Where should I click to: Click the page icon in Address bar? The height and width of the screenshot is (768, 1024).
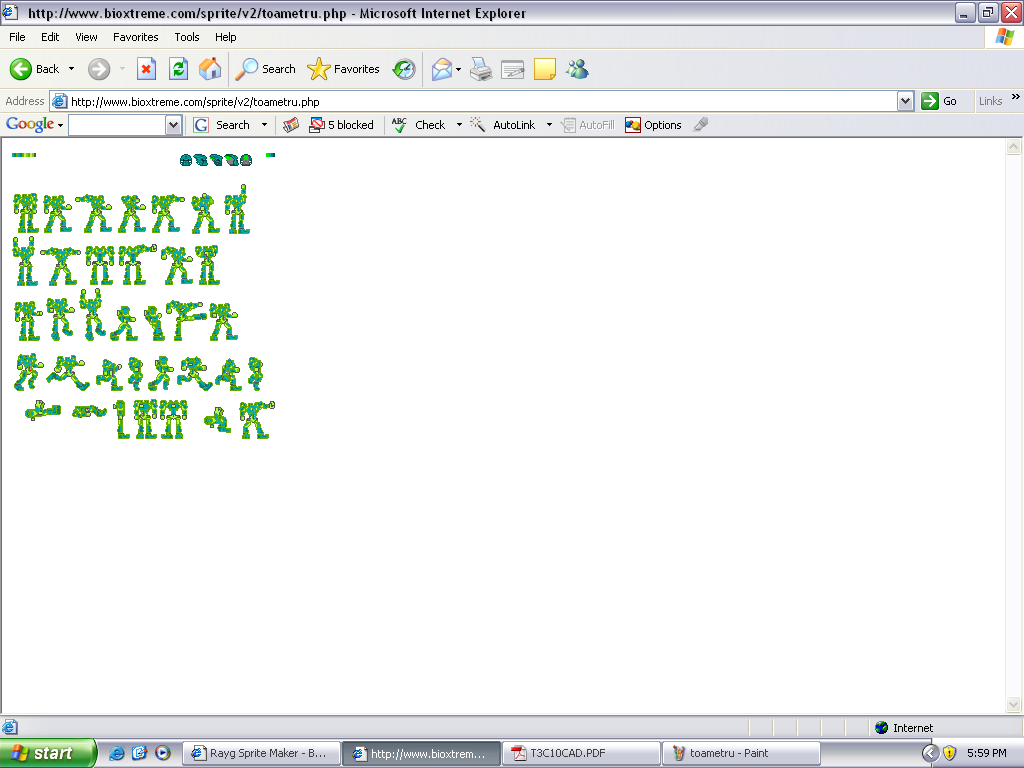click(59, 101)
